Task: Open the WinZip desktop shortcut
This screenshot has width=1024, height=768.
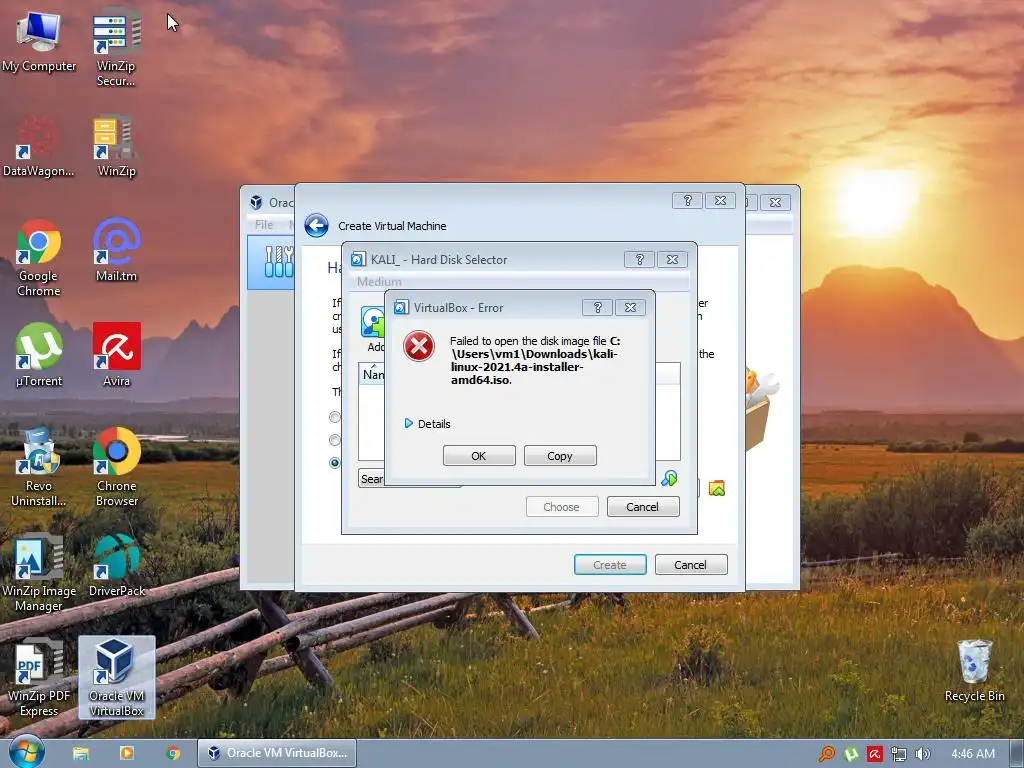Action: 116,147
